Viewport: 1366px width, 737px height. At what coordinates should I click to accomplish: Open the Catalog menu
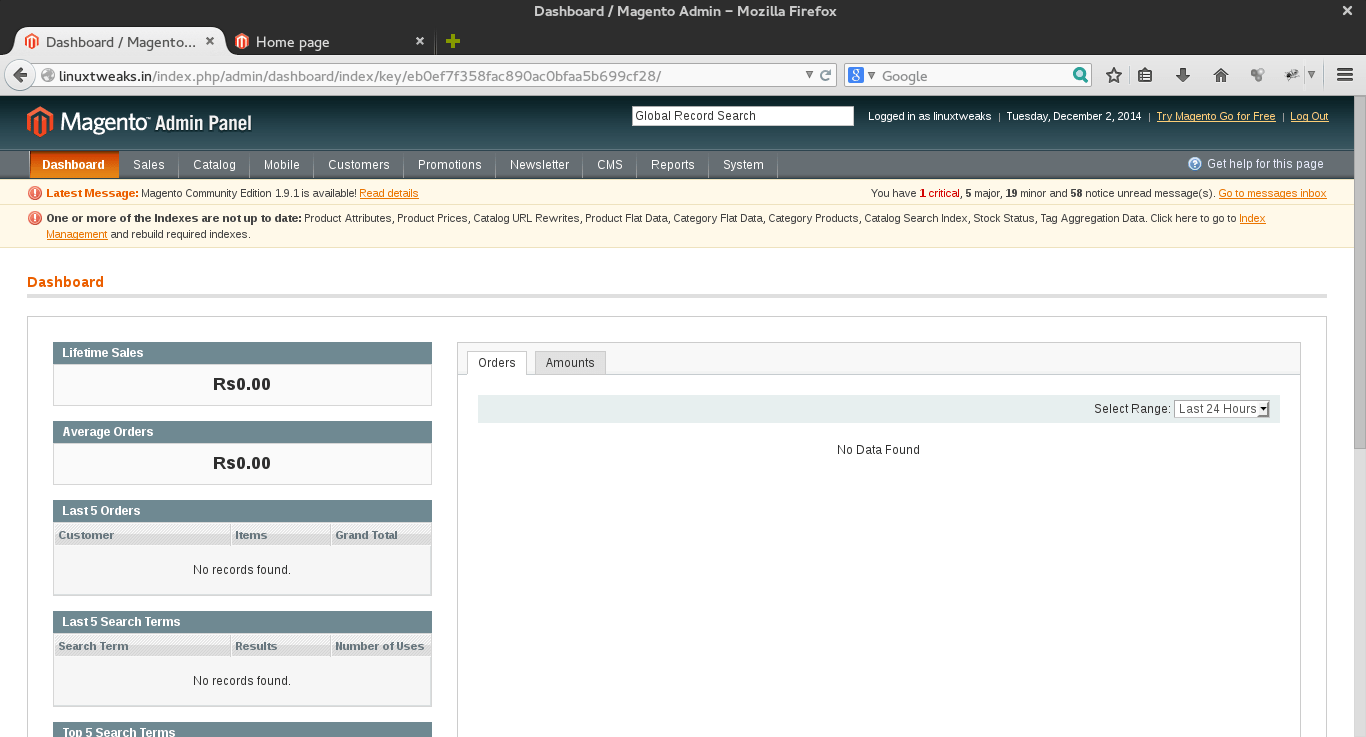(x=214, y=165)
